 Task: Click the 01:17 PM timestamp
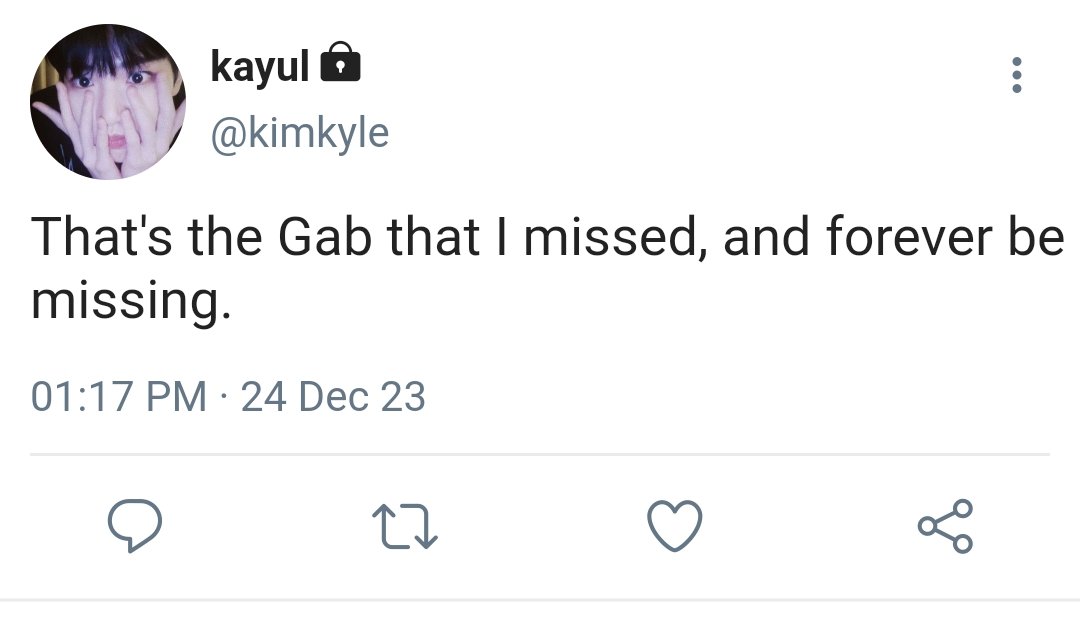point(119,397)
